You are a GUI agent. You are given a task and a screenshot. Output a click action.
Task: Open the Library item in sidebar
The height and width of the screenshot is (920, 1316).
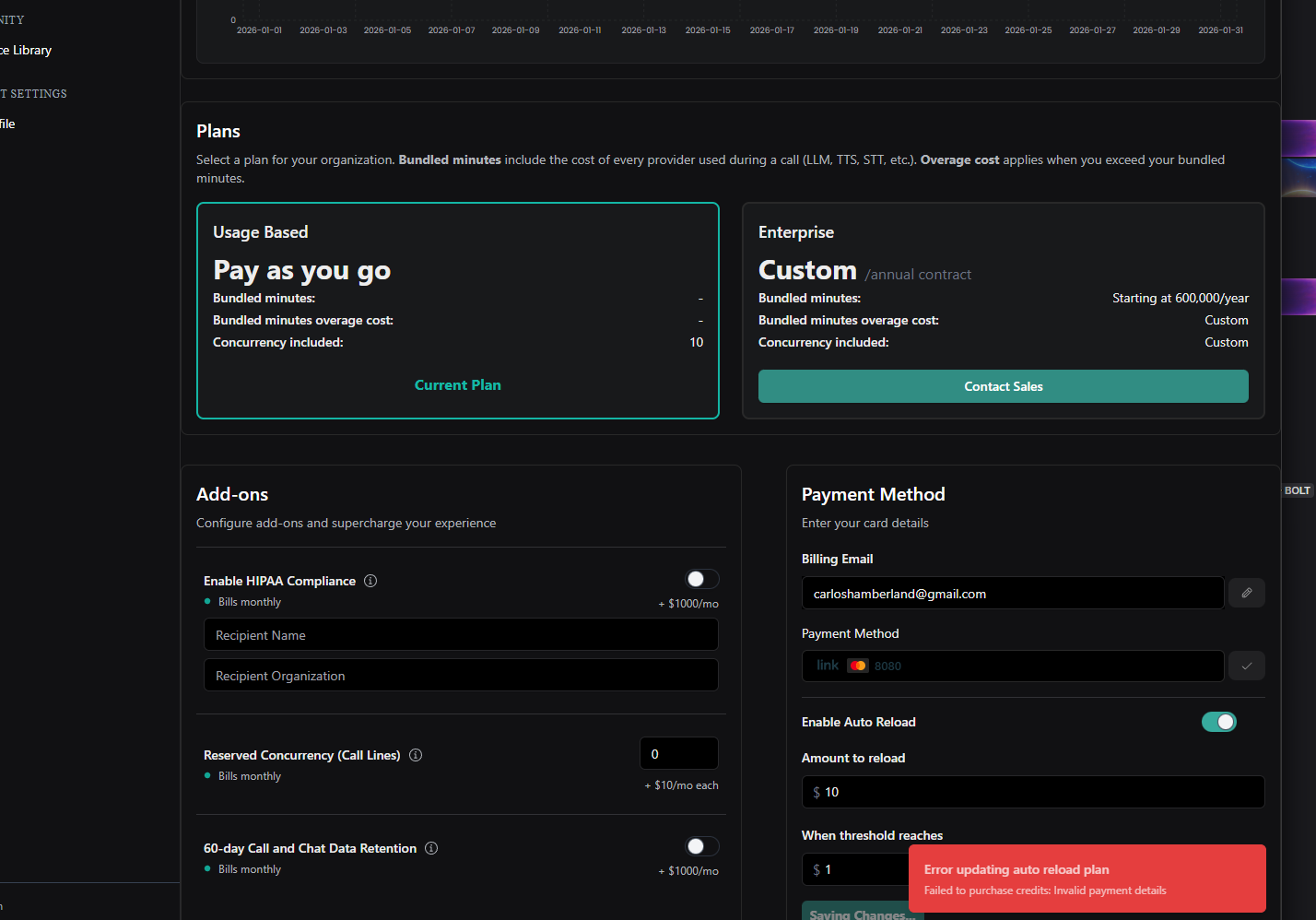click(28, 51)
